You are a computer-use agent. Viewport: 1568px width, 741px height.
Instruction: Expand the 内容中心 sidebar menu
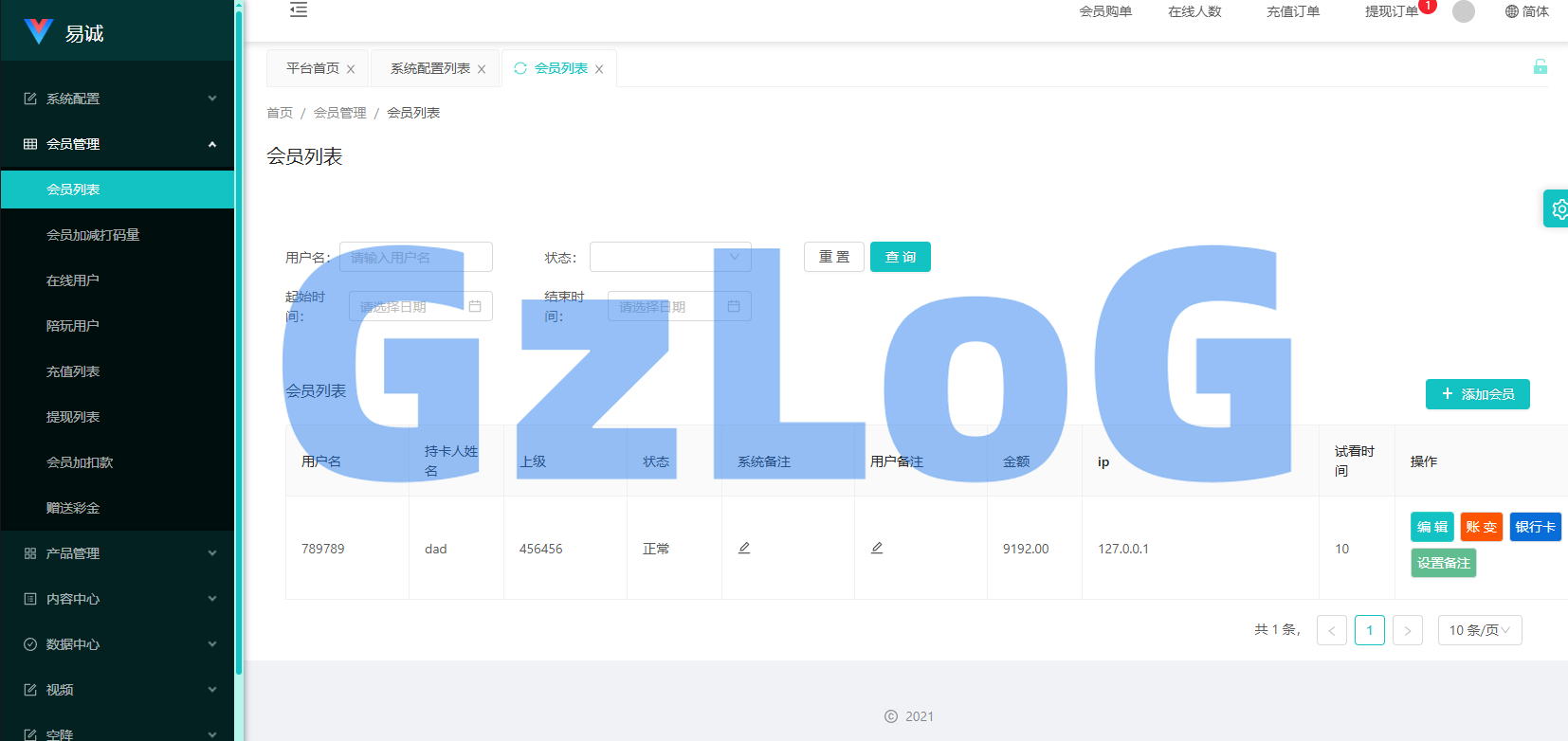(118, 599)
